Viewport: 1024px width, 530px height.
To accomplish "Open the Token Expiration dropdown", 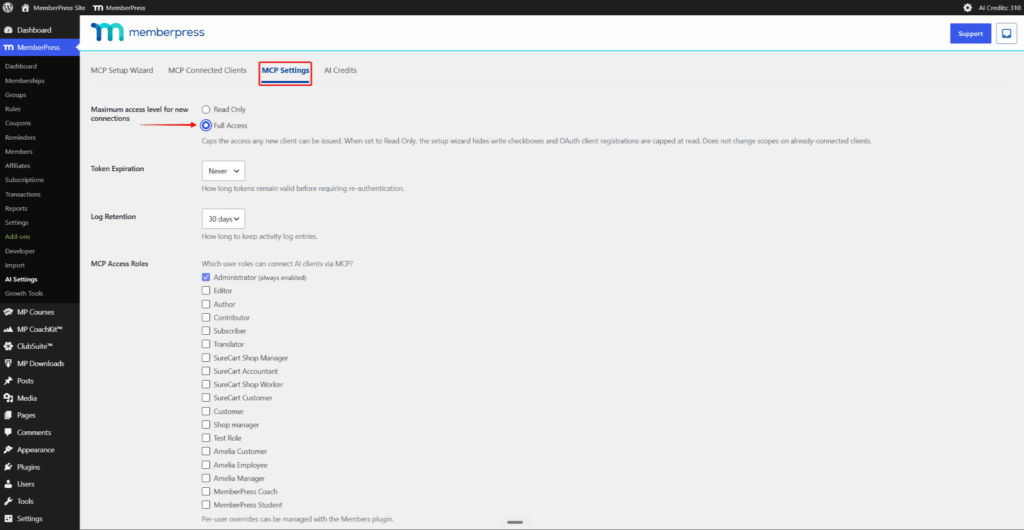I will (x=223, y=171).
